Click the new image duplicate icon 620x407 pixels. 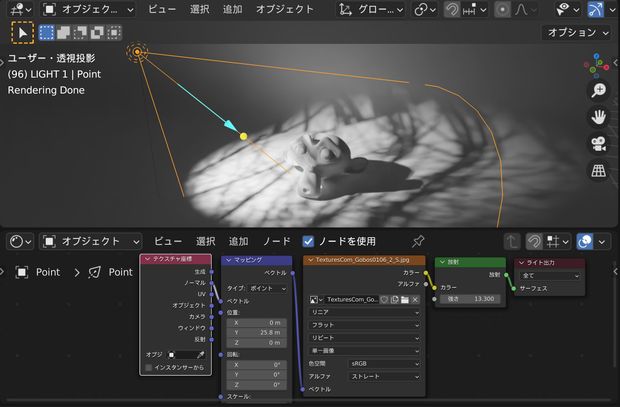tap(394, 300)
